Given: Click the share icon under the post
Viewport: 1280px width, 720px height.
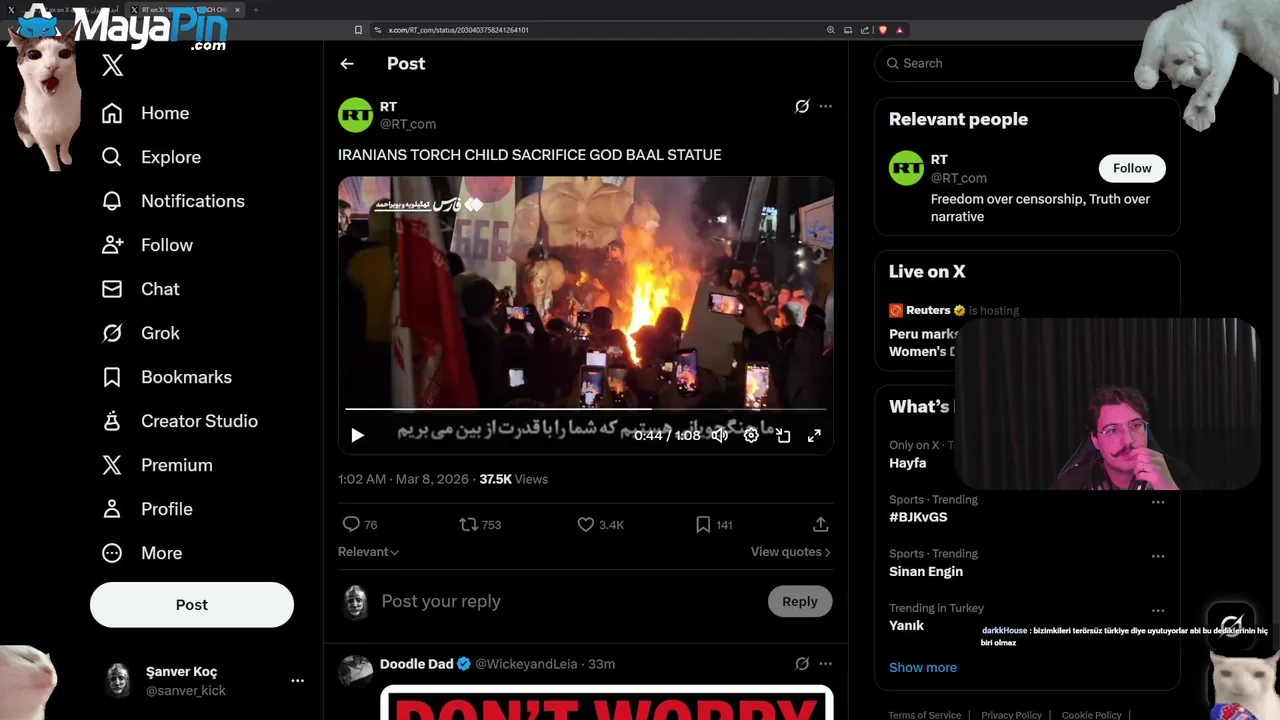Looking at the screenshot, I should [x=821, y=524].
